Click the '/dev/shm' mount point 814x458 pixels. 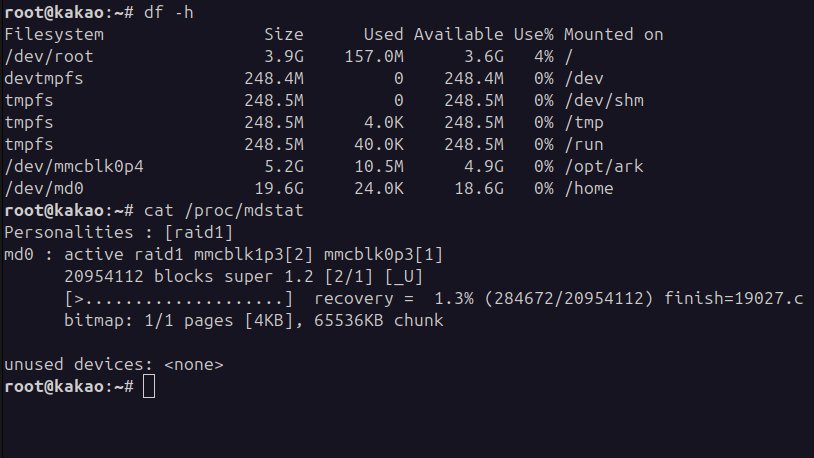(x=604, y=101)
